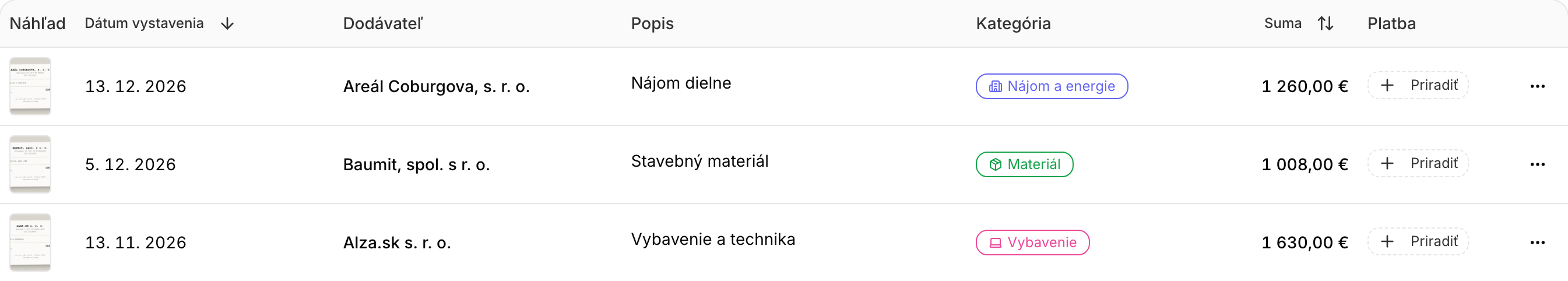1568x281 pixels.
Task: Open supplier Alza.sk s. r. o.
Action: point(397,243)
